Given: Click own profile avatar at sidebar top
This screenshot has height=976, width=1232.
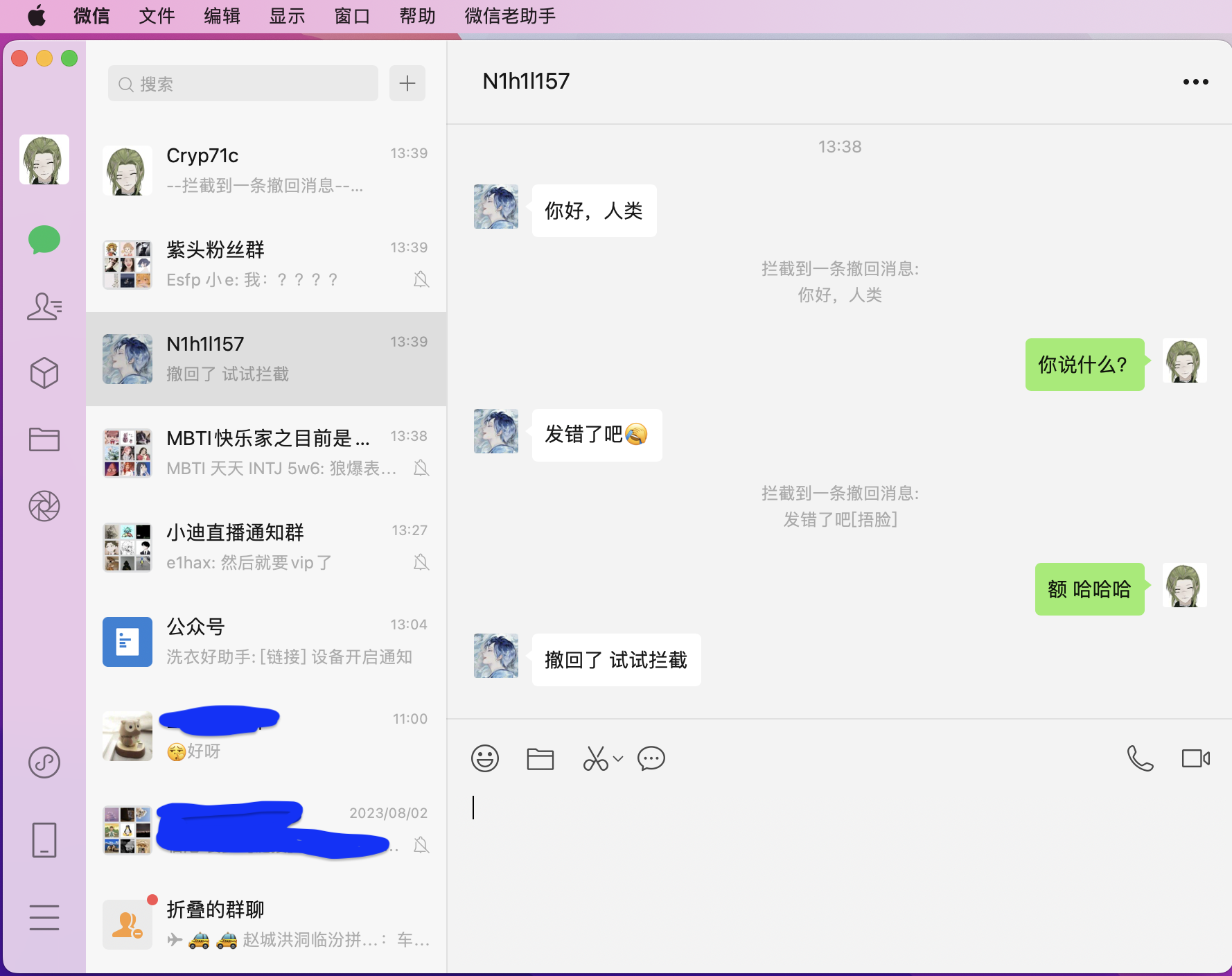Looking at the screenshot, I should pos(44,159).
